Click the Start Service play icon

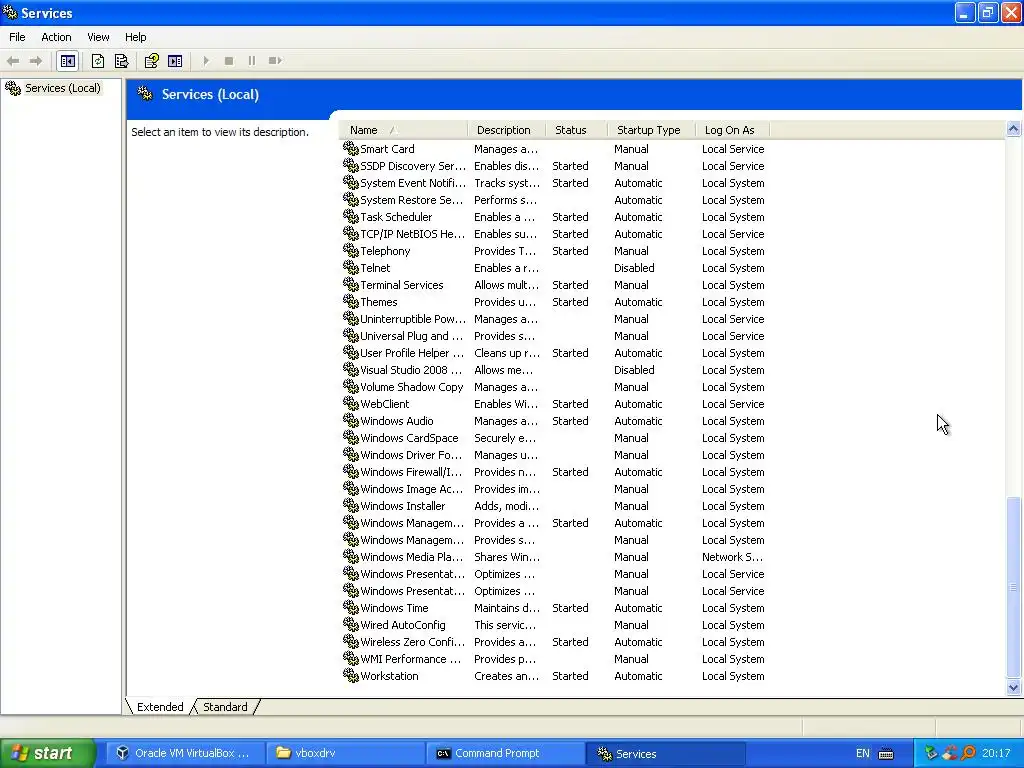click(206, 61)
